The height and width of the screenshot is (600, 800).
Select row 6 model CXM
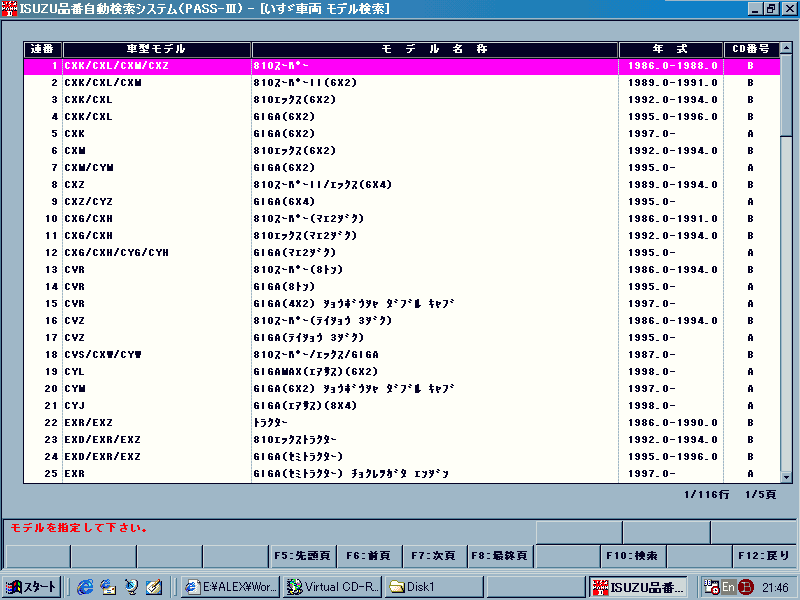point(402,151)
